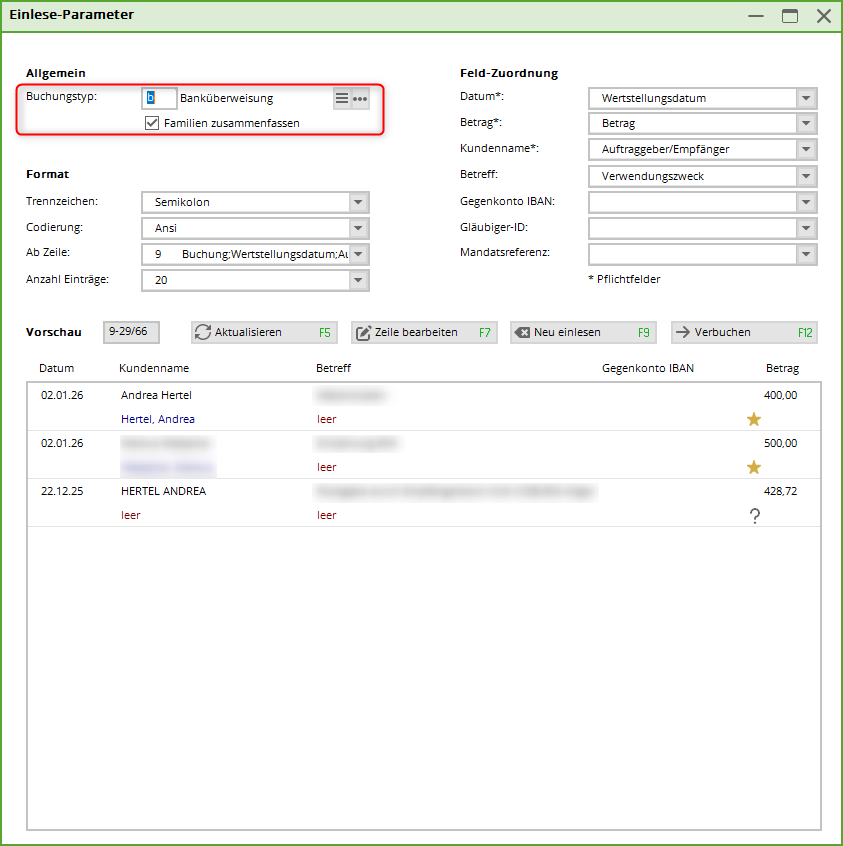The width and height of the screenshot is (843, 846).
Task: Open the Anzahl Einträge dropdown
Action: [x=359, y=280]
